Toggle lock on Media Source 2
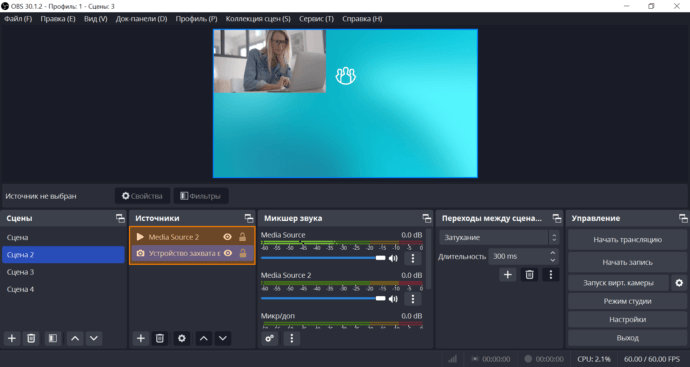 coord(242,237)
